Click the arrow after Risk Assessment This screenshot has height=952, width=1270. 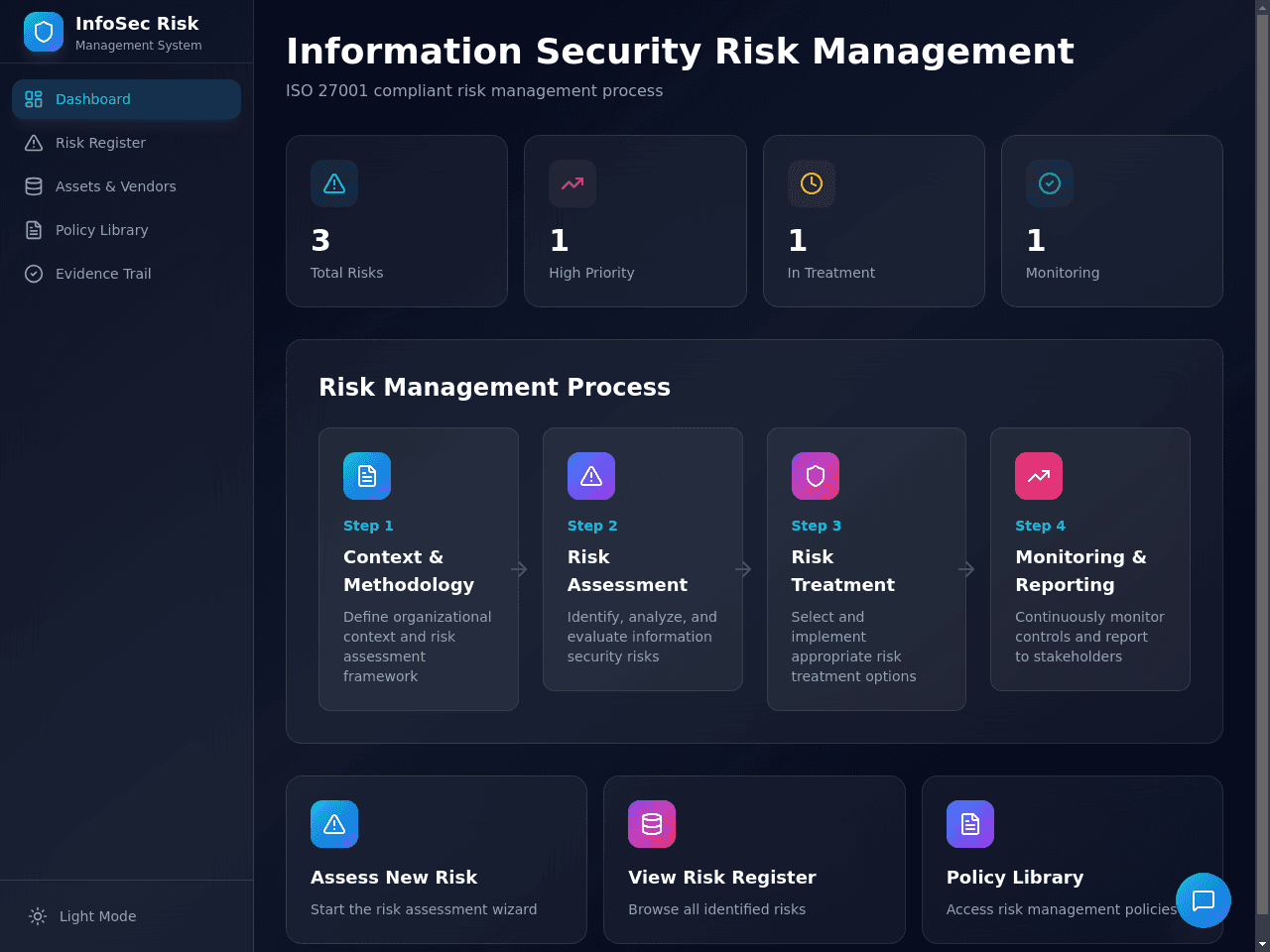[x=743, y=569]
